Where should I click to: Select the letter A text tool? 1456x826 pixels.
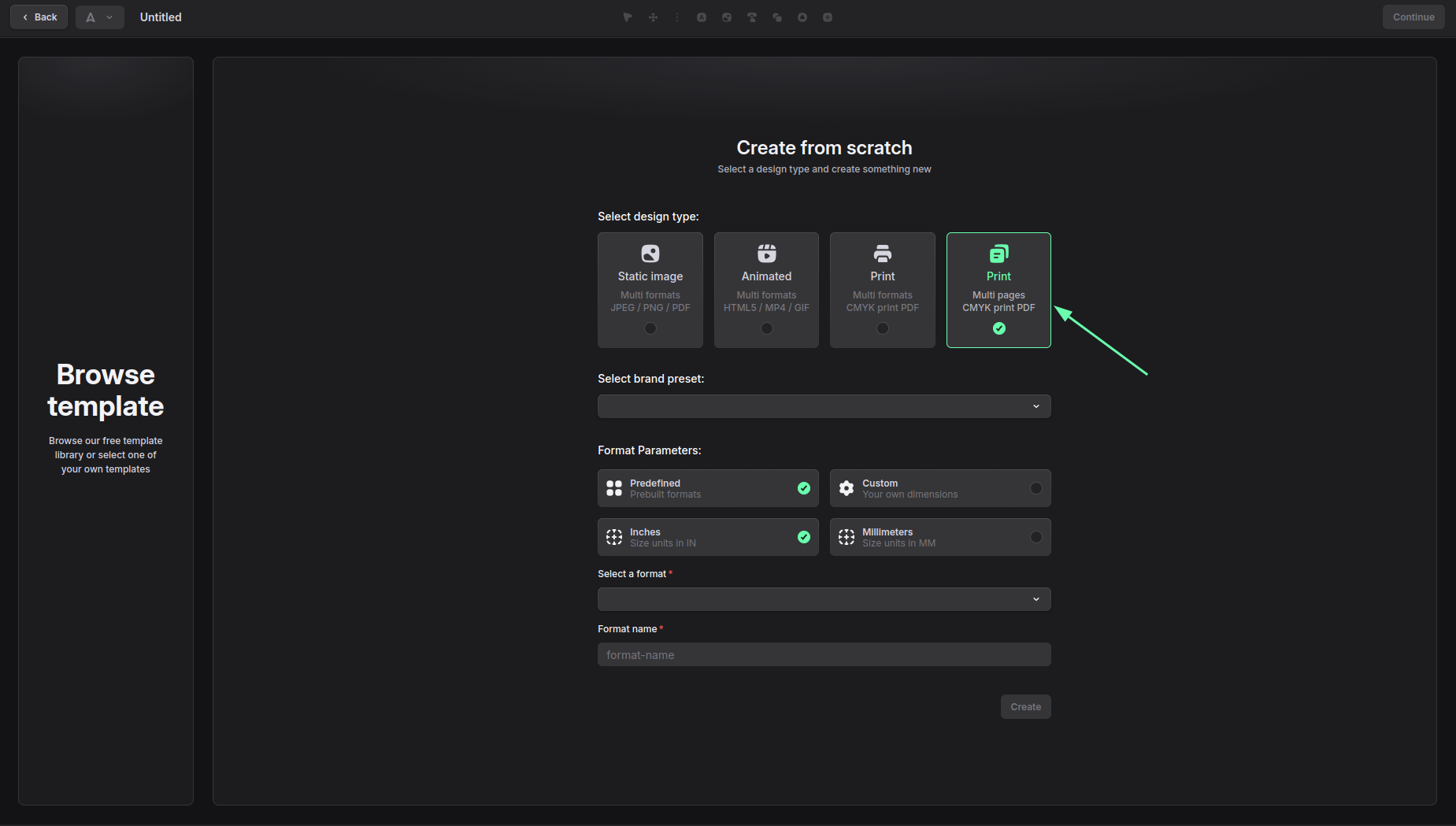click(702, 17)
